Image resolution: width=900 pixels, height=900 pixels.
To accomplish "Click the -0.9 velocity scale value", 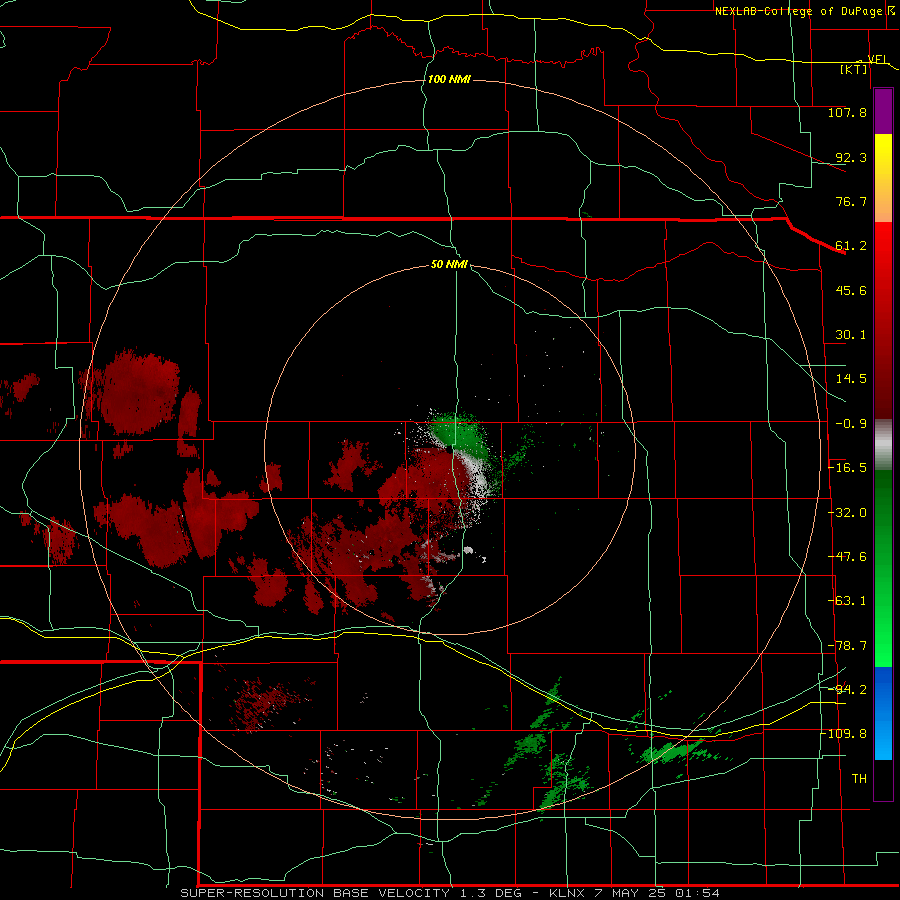I will pos(851,424).
